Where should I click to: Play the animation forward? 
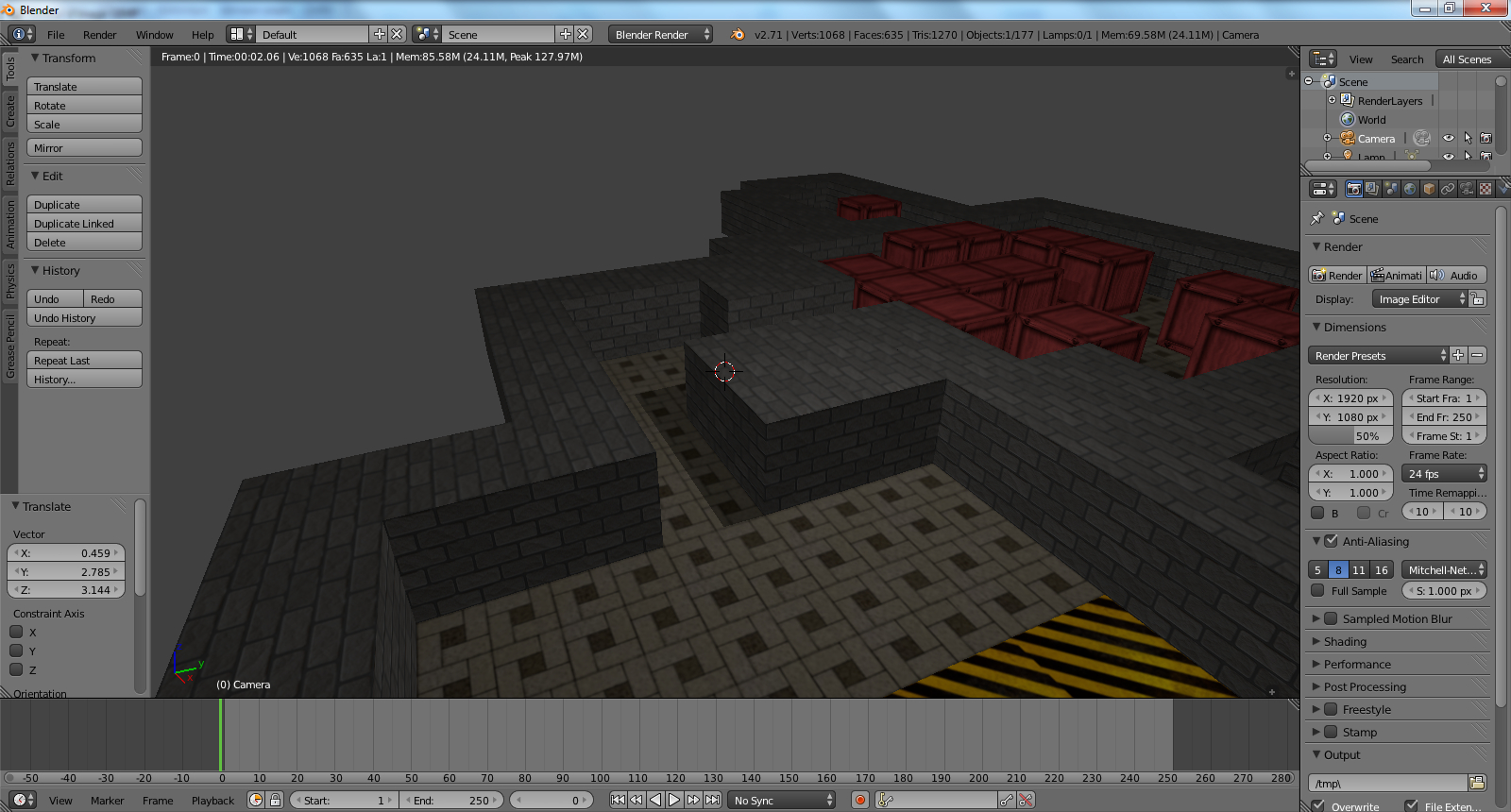pyautogui.click(x=674, y=800)
